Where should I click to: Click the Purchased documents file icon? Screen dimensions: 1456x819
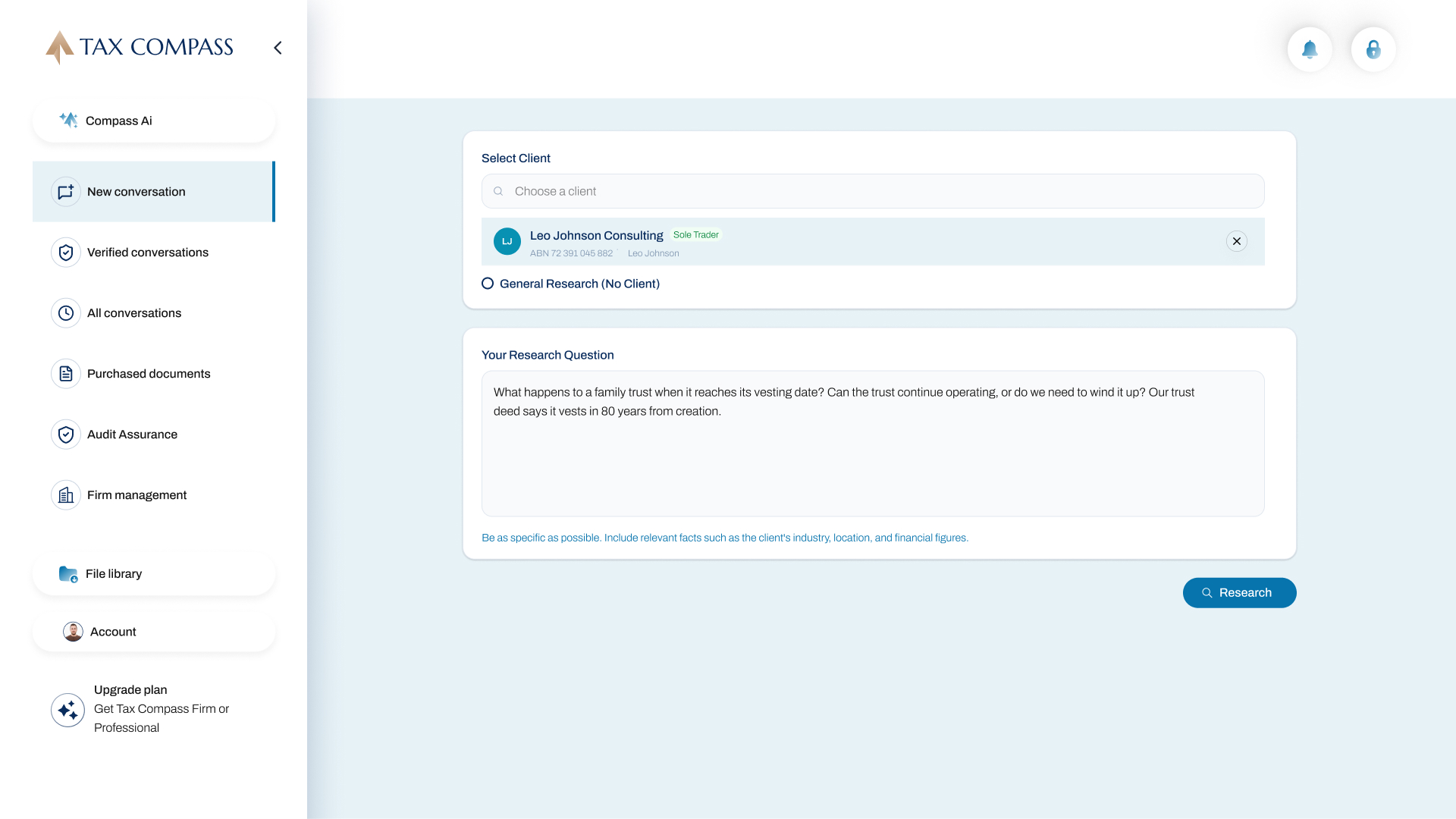[66, 374]
